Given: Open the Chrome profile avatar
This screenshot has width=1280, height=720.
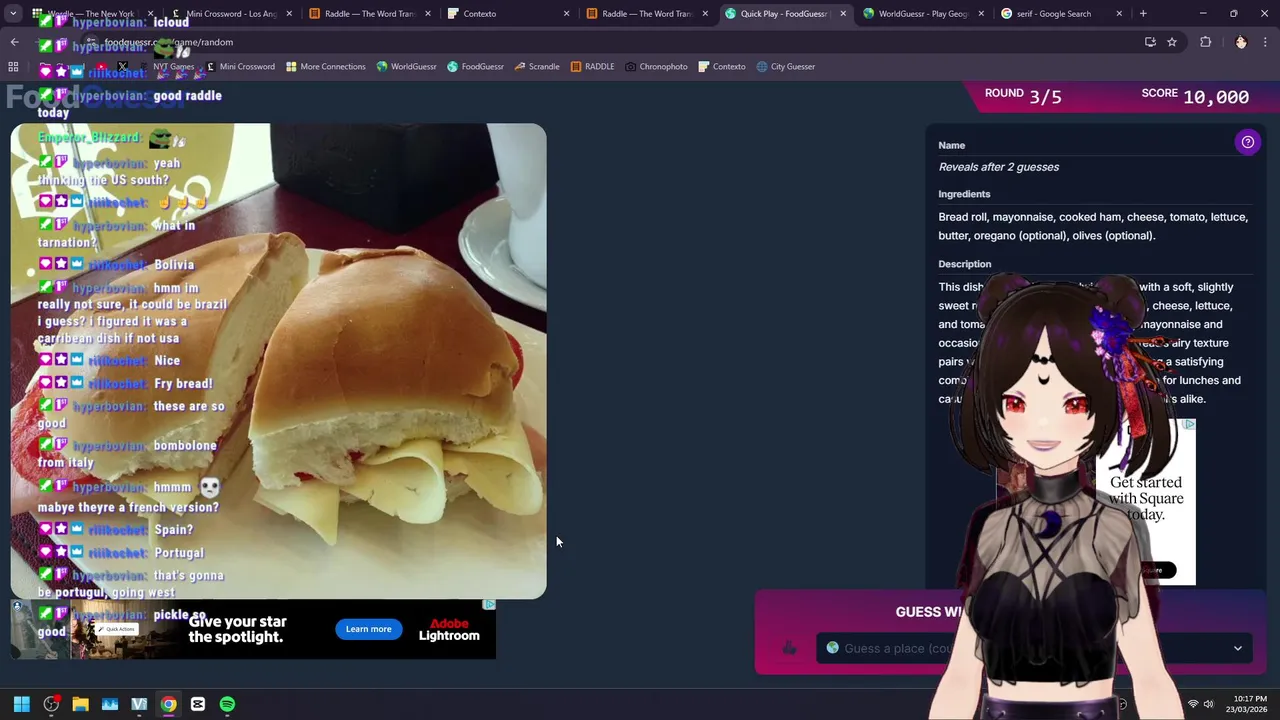Looking at the screenshot, I should coord(1241,42).
